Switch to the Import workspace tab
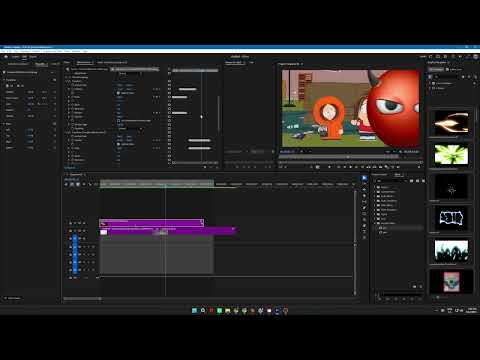This screenshot has width=480, height=360. (x=15, y=57)
